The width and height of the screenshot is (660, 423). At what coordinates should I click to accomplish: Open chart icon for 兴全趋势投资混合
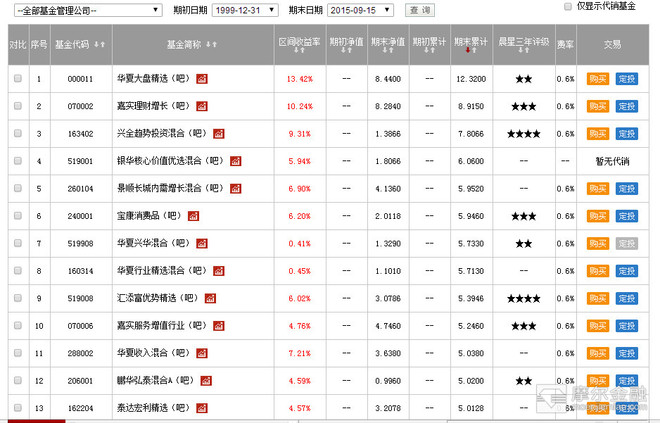coord(219,133)
